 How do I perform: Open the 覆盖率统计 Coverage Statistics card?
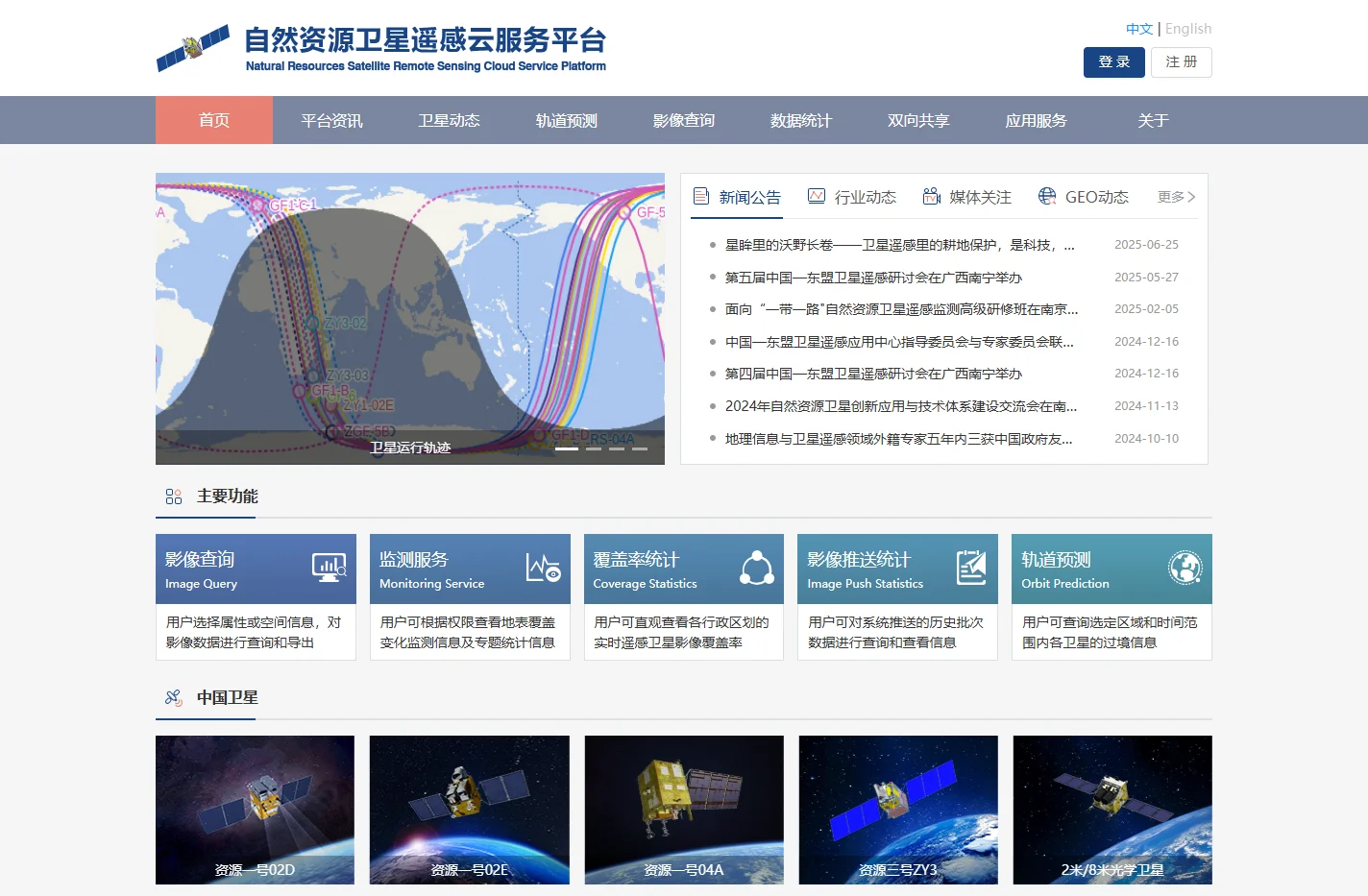coord(683,597)
